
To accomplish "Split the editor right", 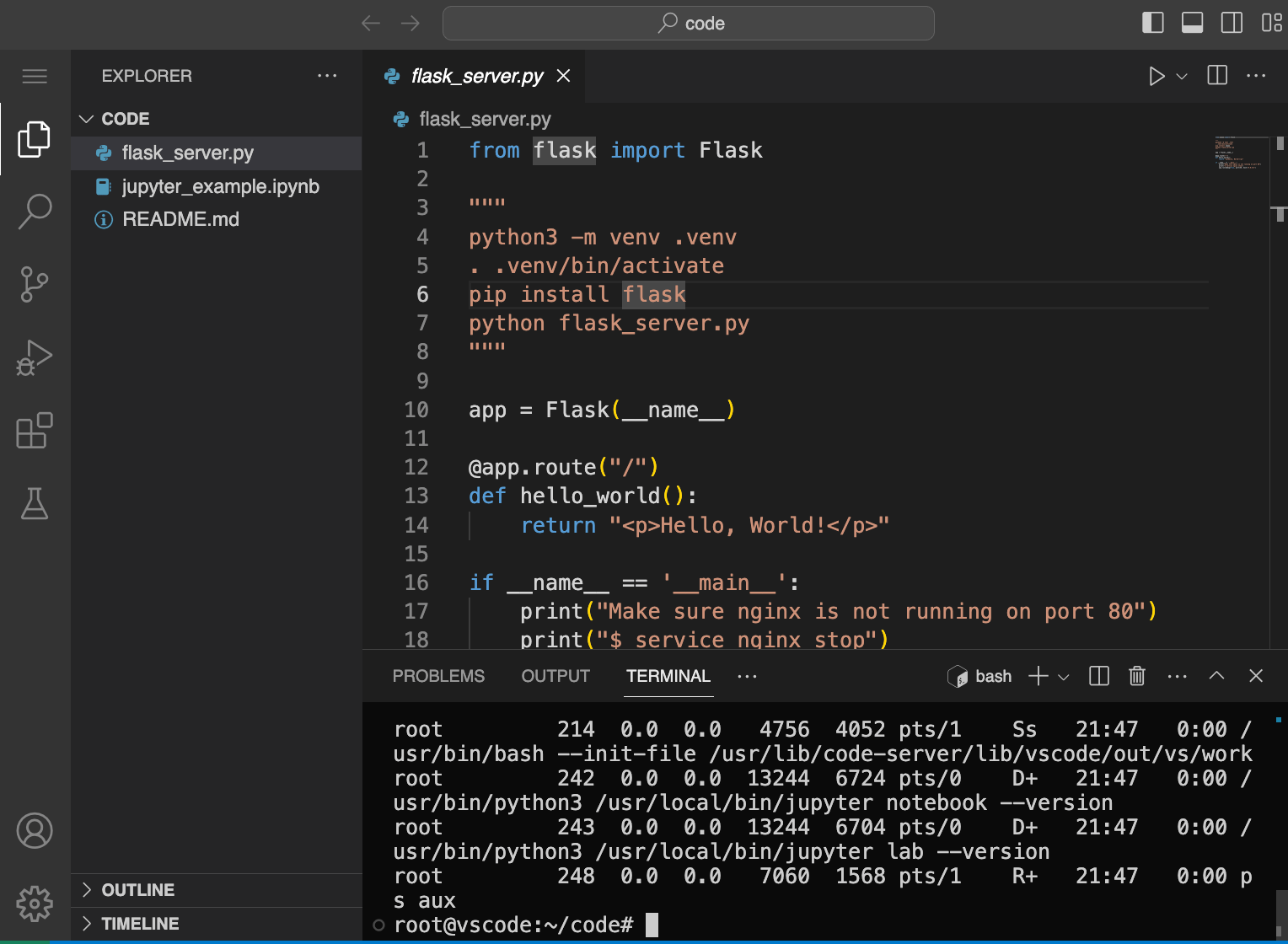I will (x=1217, y=76).
